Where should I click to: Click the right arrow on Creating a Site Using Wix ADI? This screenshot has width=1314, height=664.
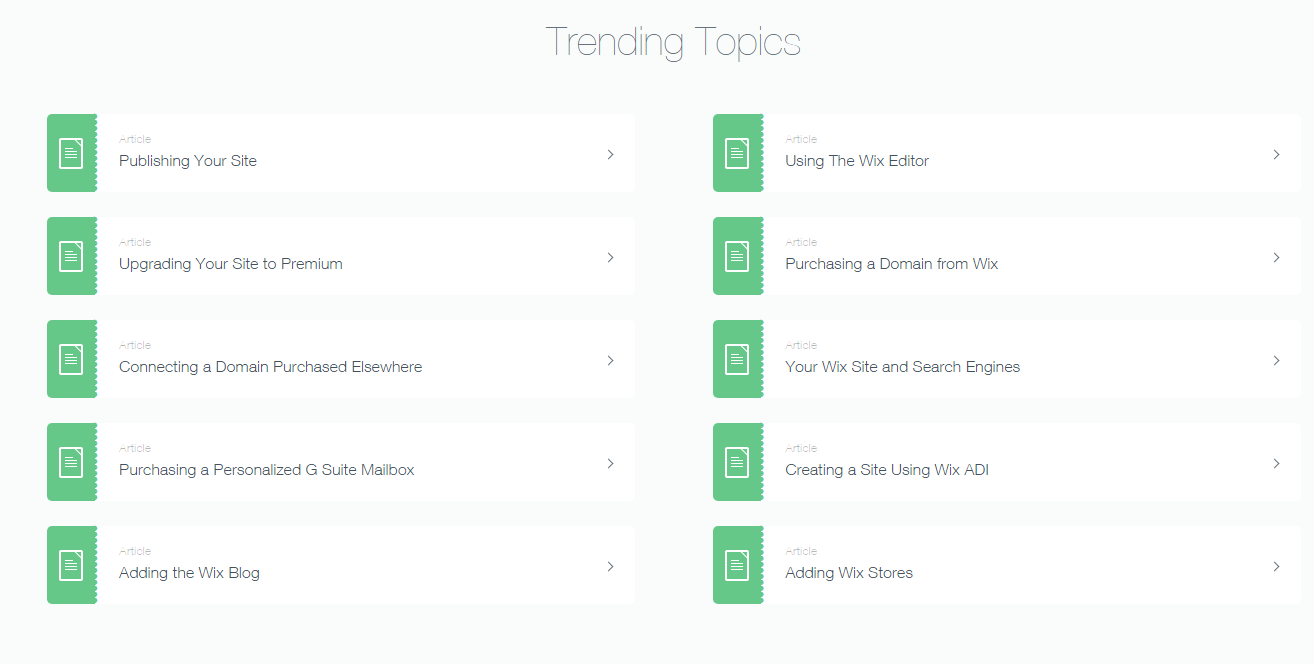point(1276,463)
